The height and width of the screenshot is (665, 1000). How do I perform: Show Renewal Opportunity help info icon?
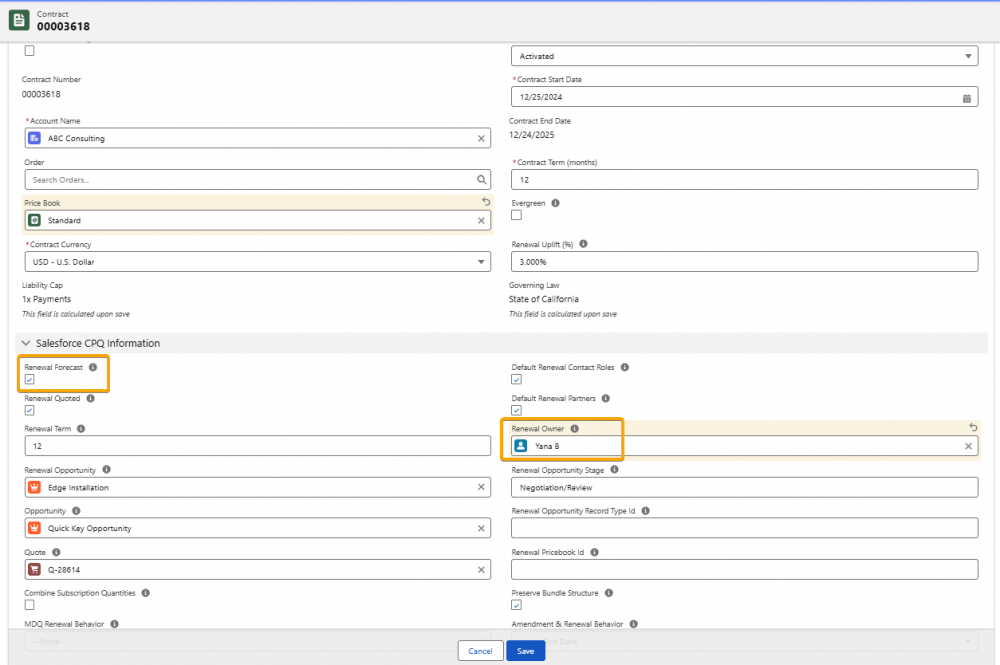pyautogui.click(x=107, y=470)
